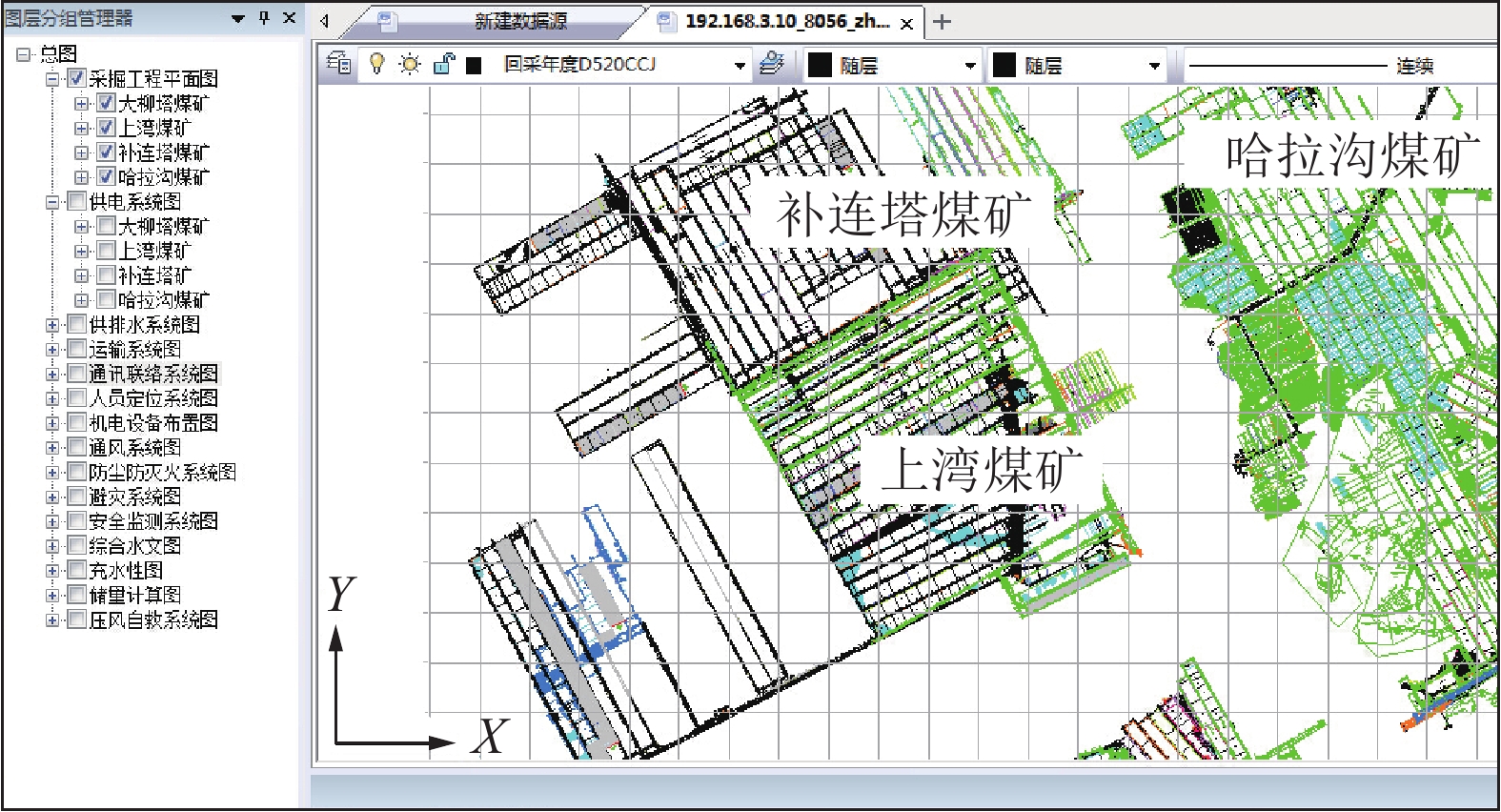
Task: Click the layer properties icon after layer dropdown
Action: 772,64
